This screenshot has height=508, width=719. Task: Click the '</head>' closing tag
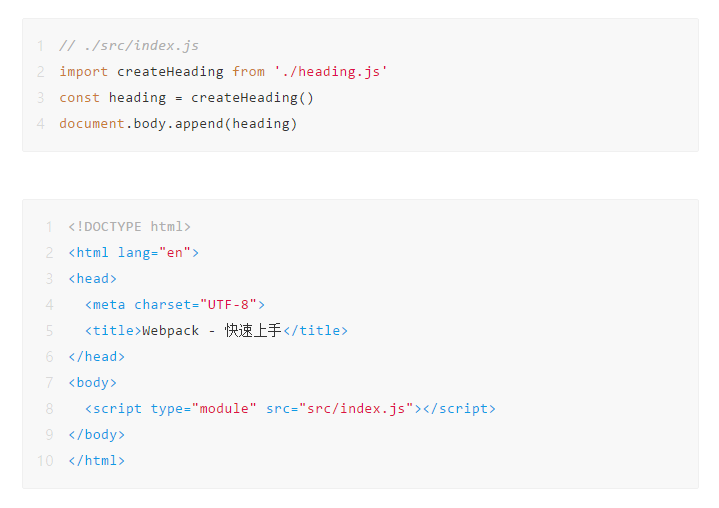96,357
